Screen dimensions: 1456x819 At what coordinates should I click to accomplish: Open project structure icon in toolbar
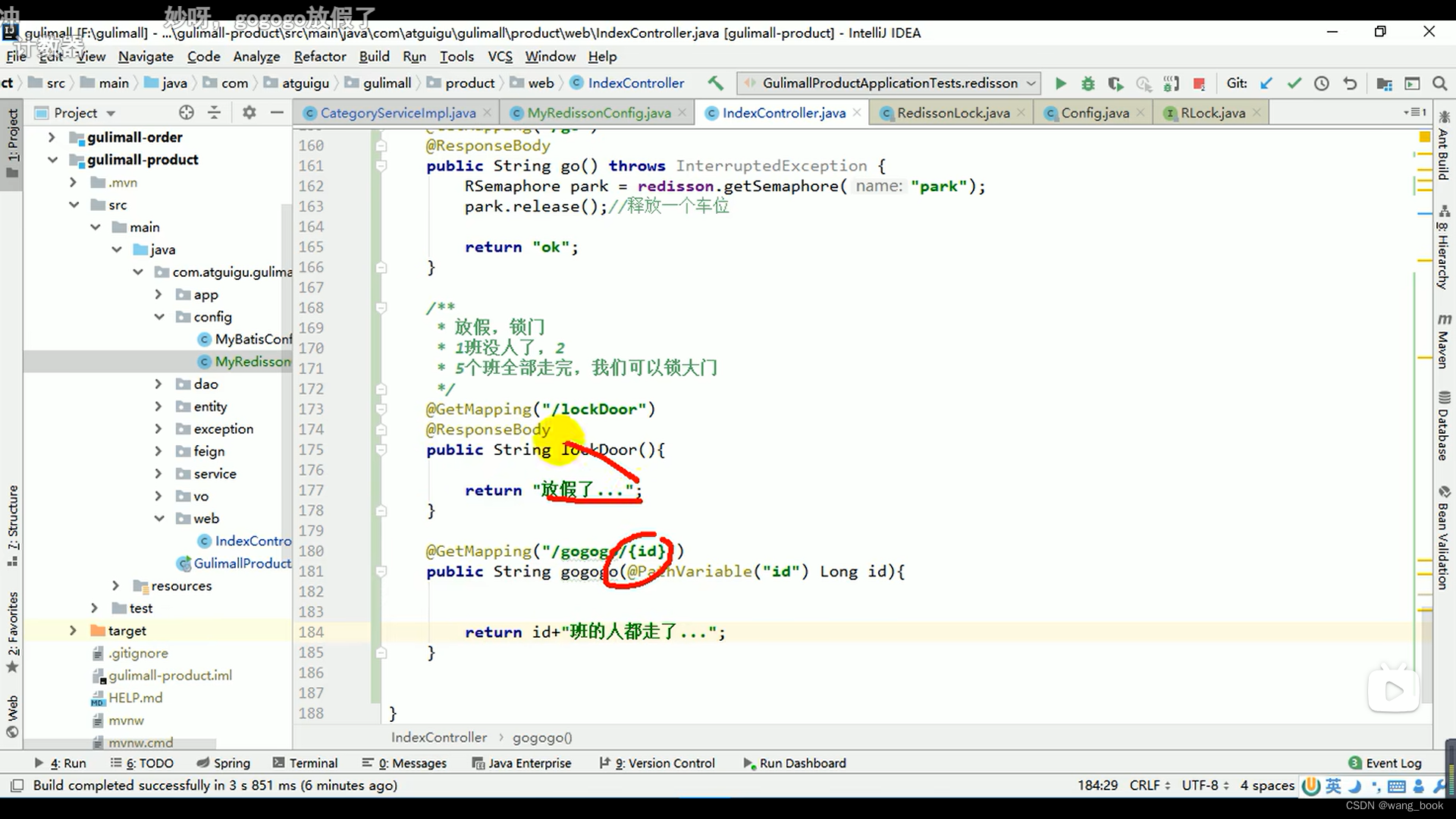tap(1384, 83)
